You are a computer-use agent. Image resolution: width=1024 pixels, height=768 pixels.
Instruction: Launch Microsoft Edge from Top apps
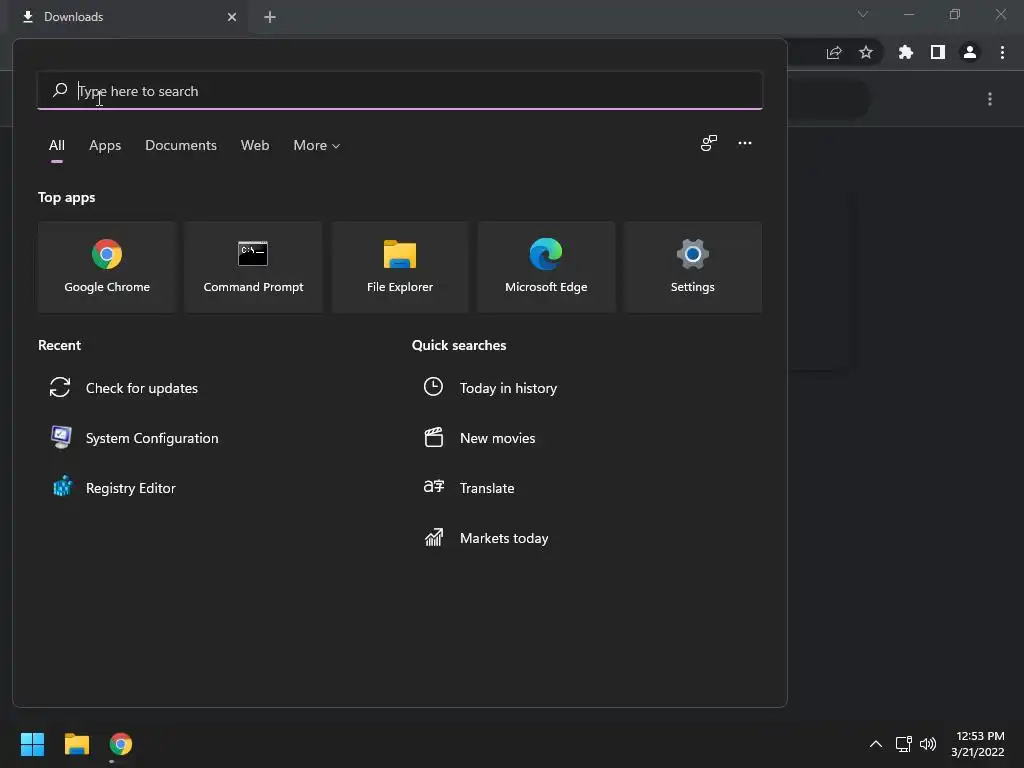click(546, 267)
